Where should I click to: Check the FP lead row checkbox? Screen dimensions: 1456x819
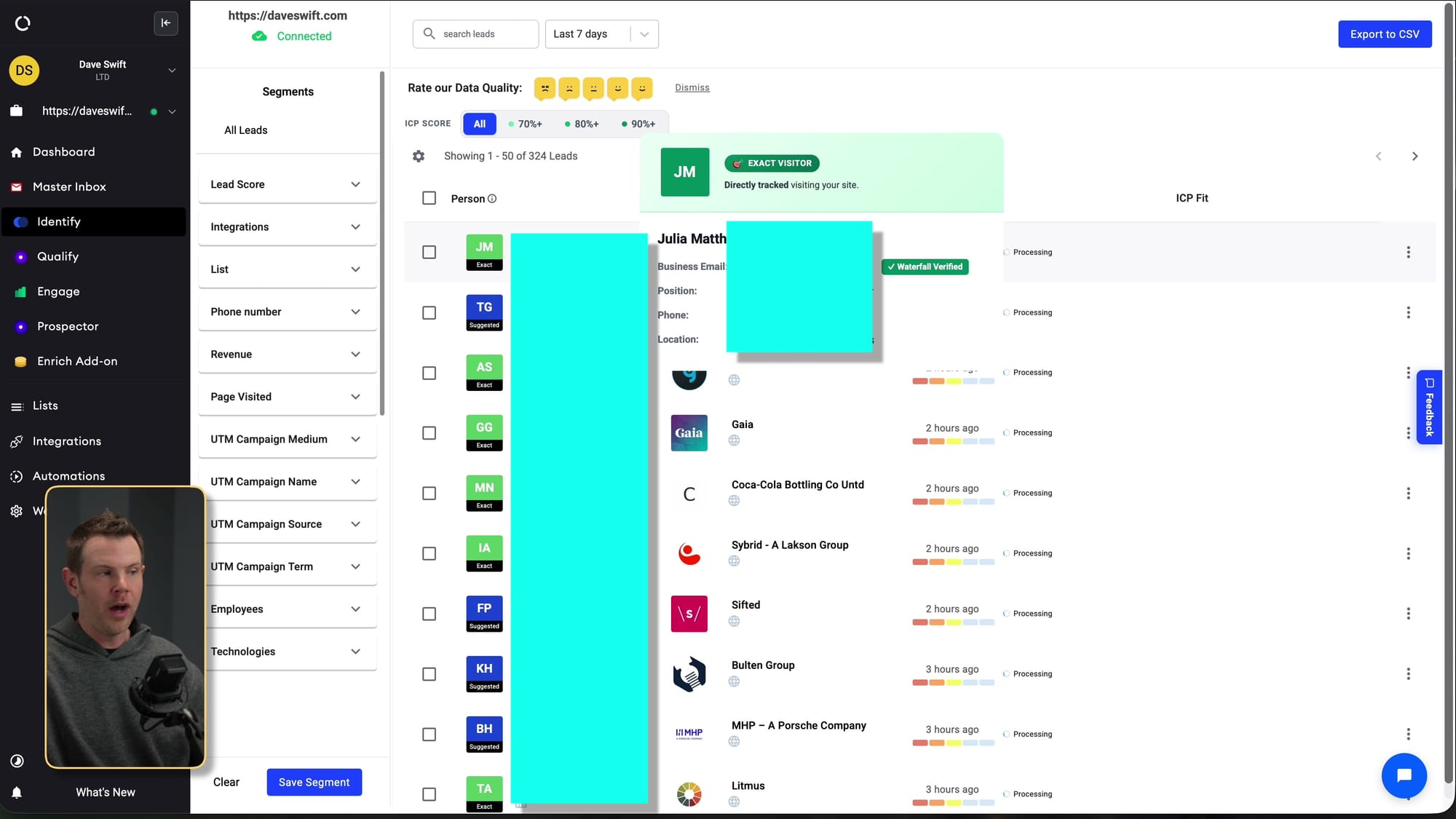pos(429,614)
